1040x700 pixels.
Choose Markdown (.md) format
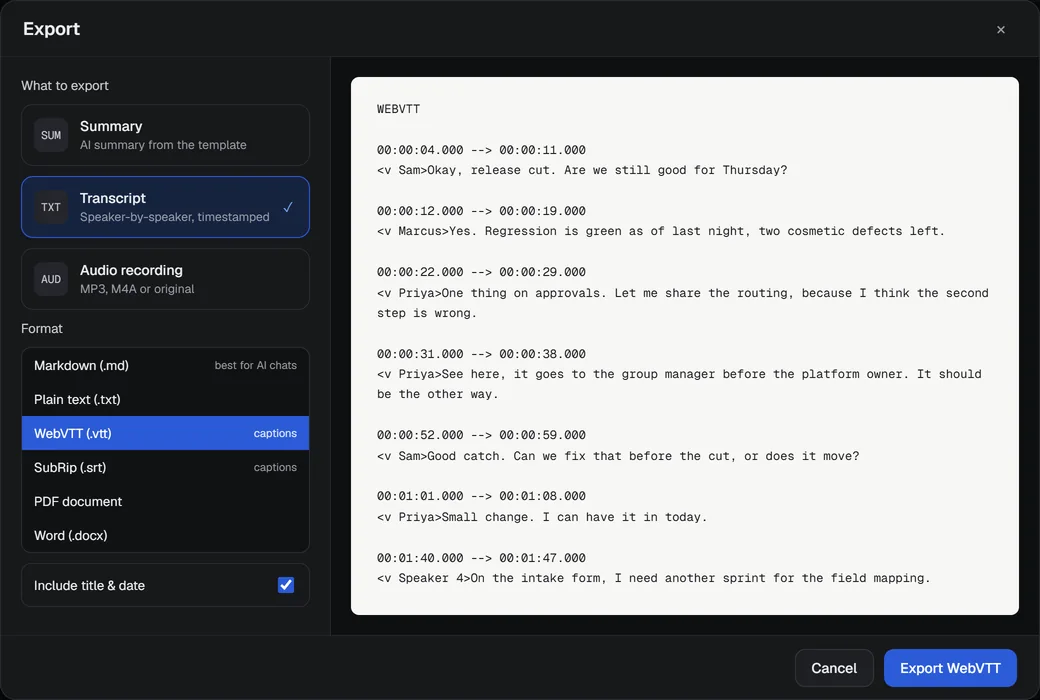click(165, 366)
